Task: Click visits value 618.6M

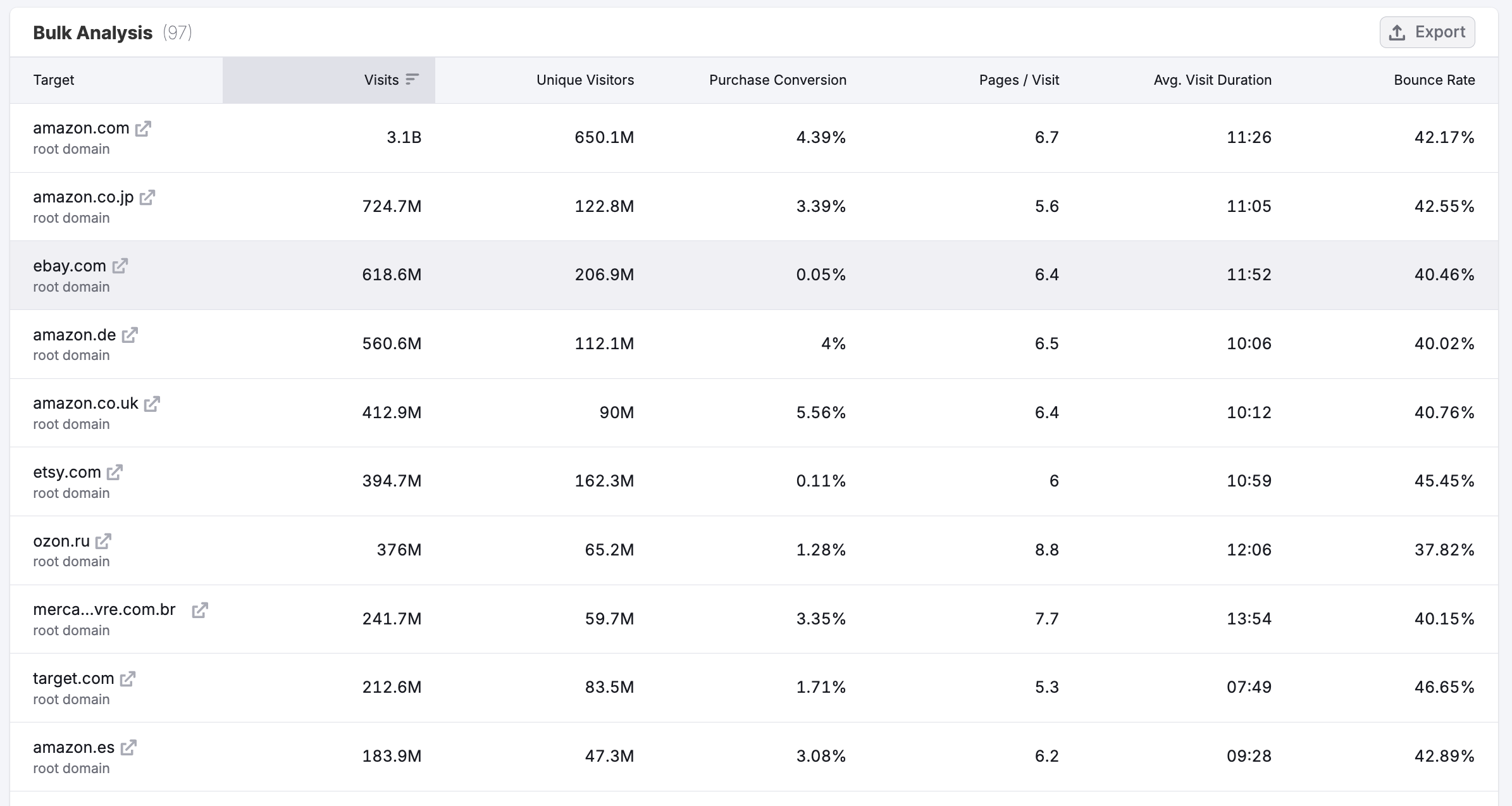Action: point(392,275)
